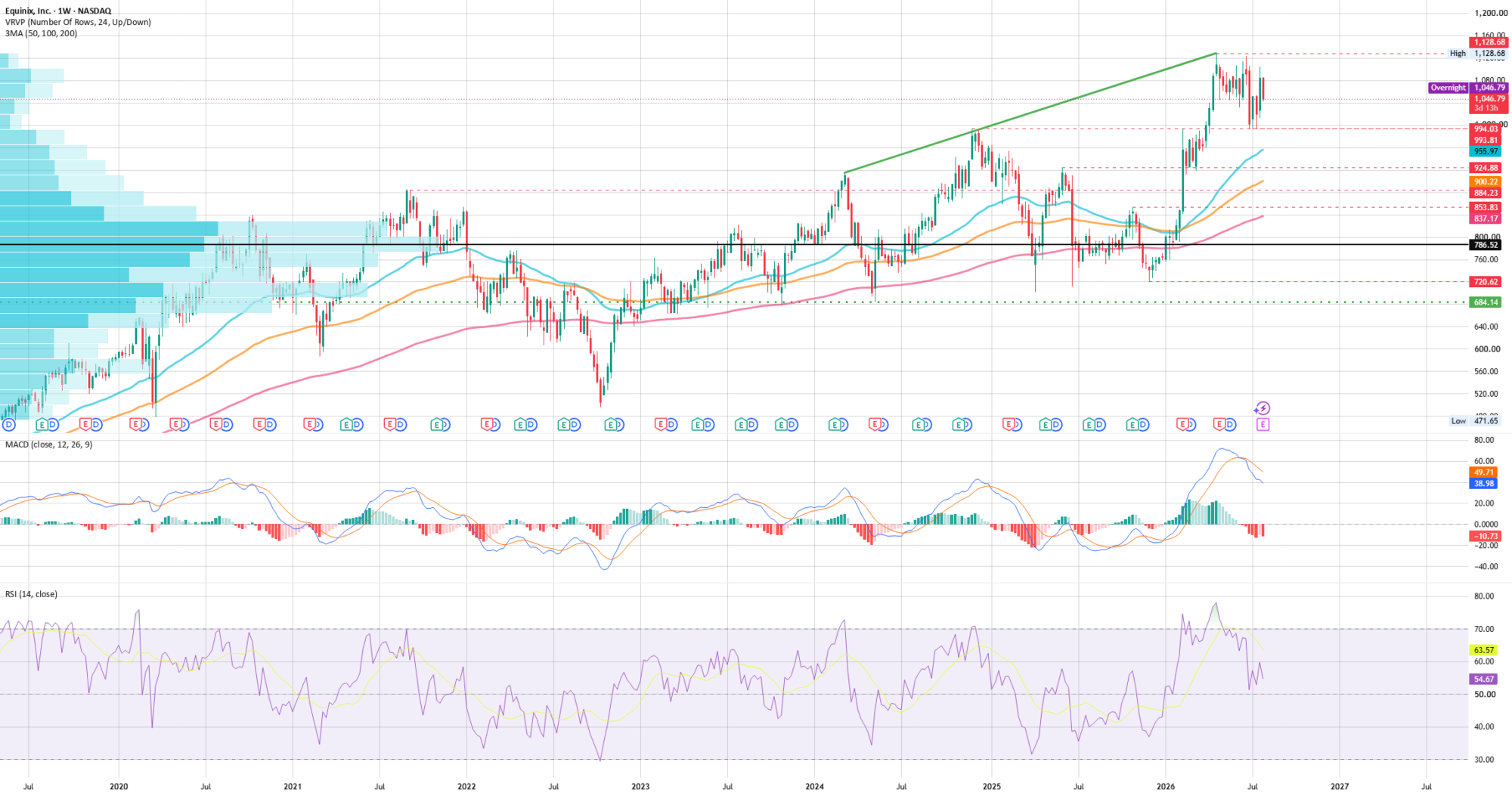Click the yellow 63.57 RSI value label
1512x796 pixels.
tap(1484, 650)
